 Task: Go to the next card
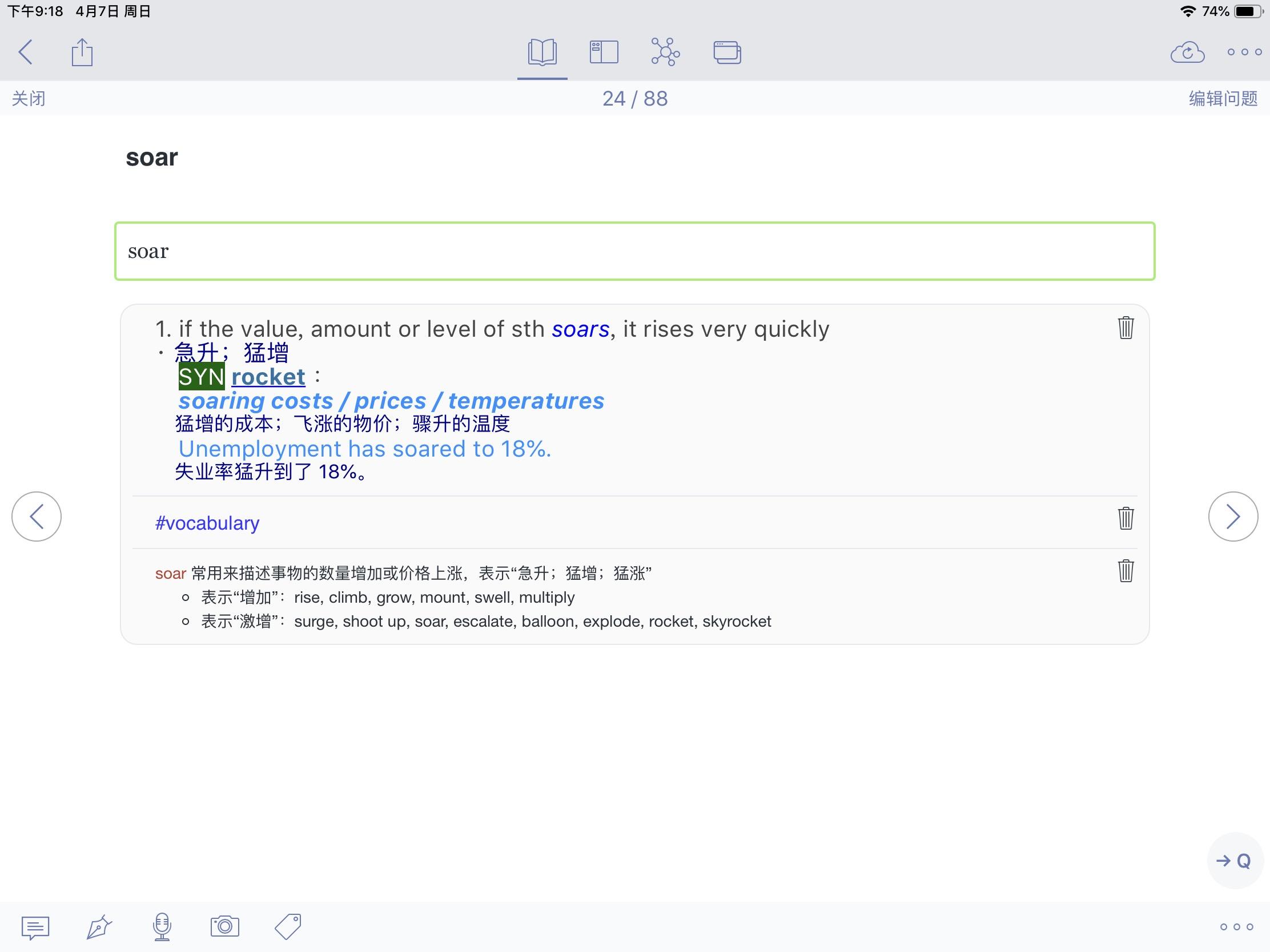pyautogui.click(x=1233, y=517)
